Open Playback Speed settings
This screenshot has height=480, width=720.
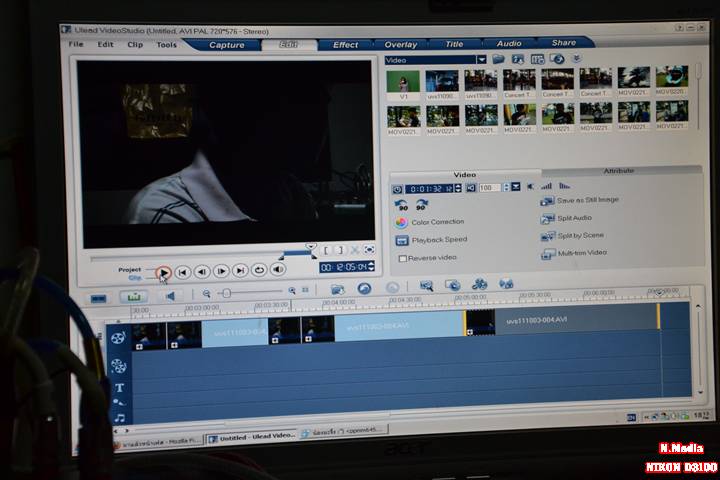pyautogui.click(x=431, y=240)
